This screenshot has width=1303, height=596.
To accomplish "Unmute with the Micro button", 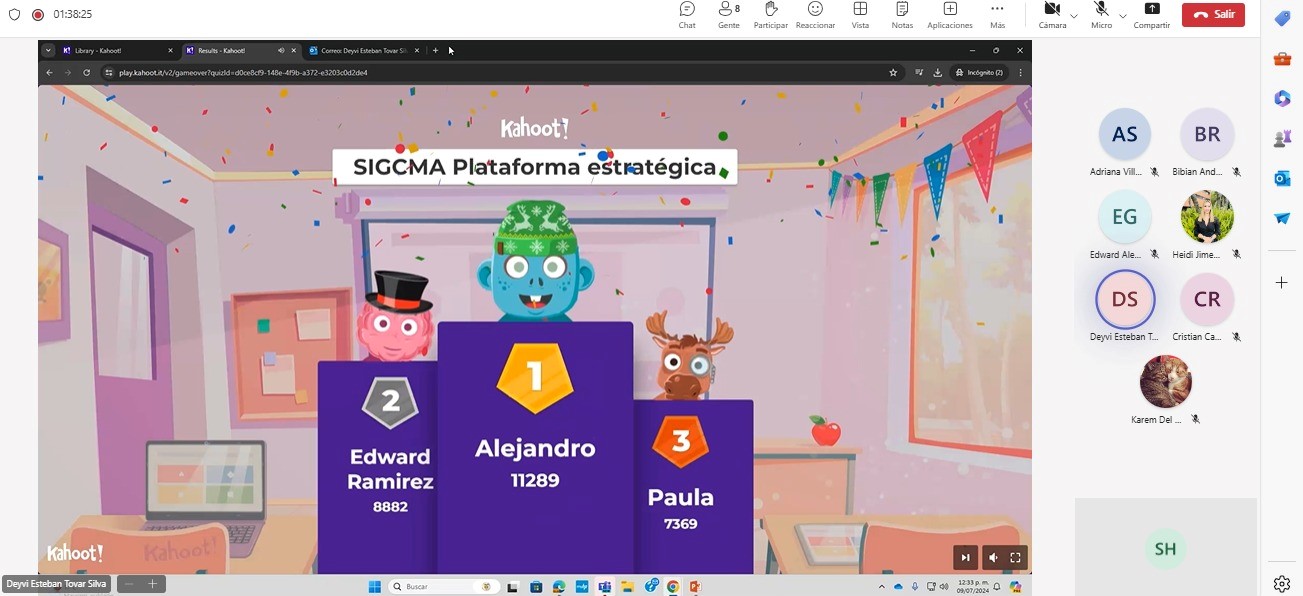I will pos(1101,15).
